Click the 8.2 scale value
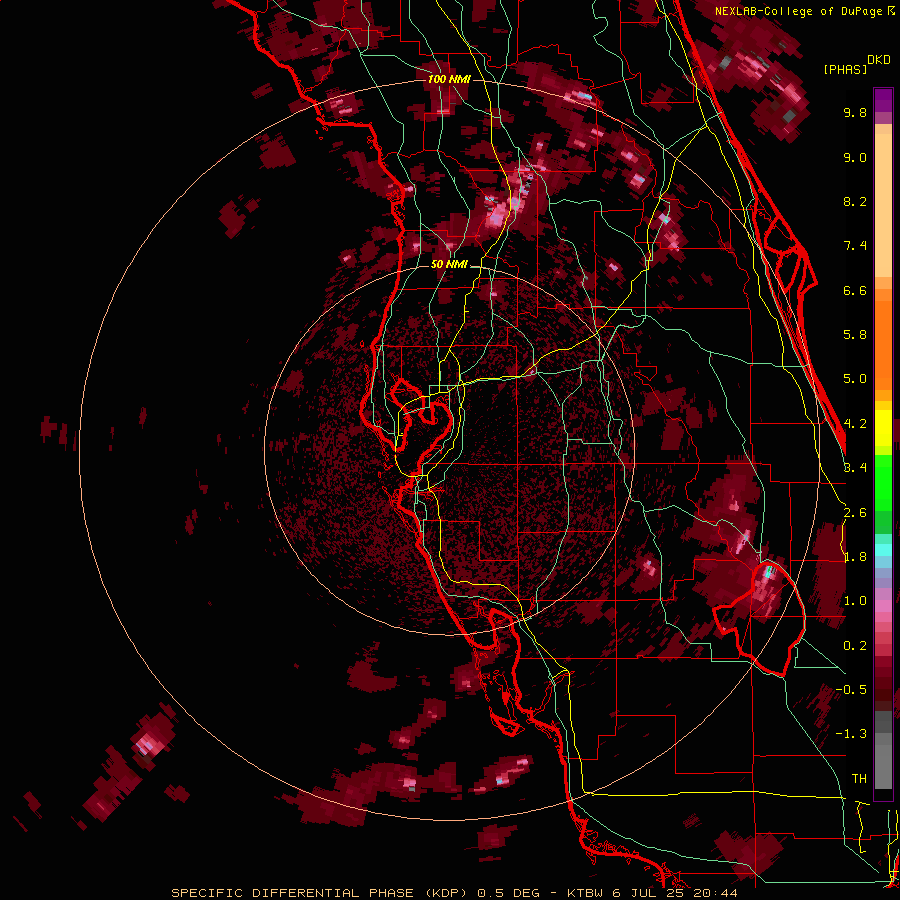Viewport: 900px width, 900px height. [855, 201]
